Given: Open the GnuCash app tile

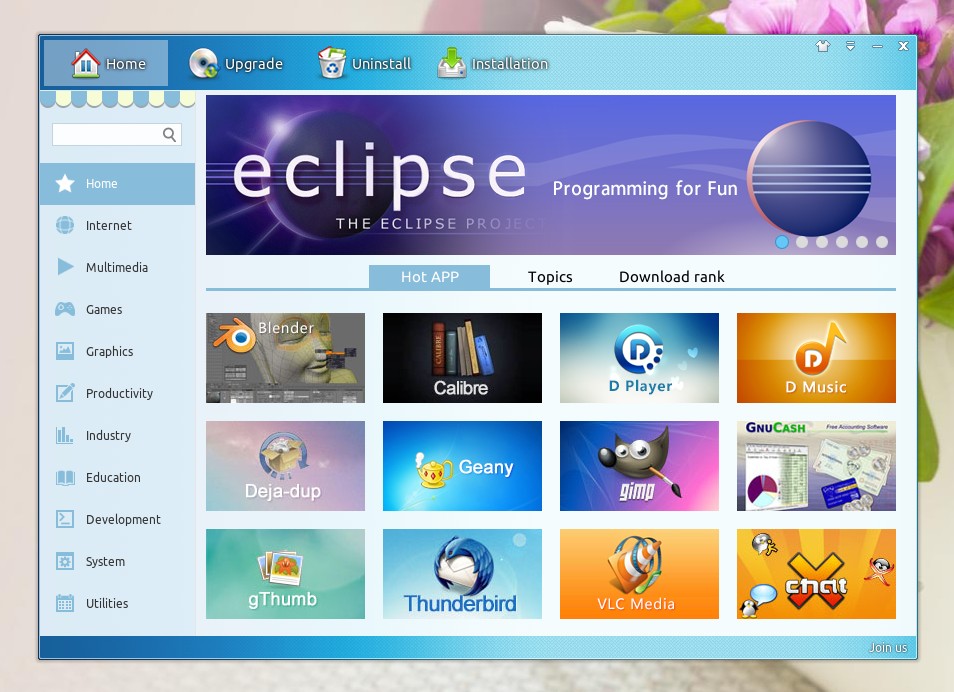Looking at the screenshot, I should [x=816, y=466].
